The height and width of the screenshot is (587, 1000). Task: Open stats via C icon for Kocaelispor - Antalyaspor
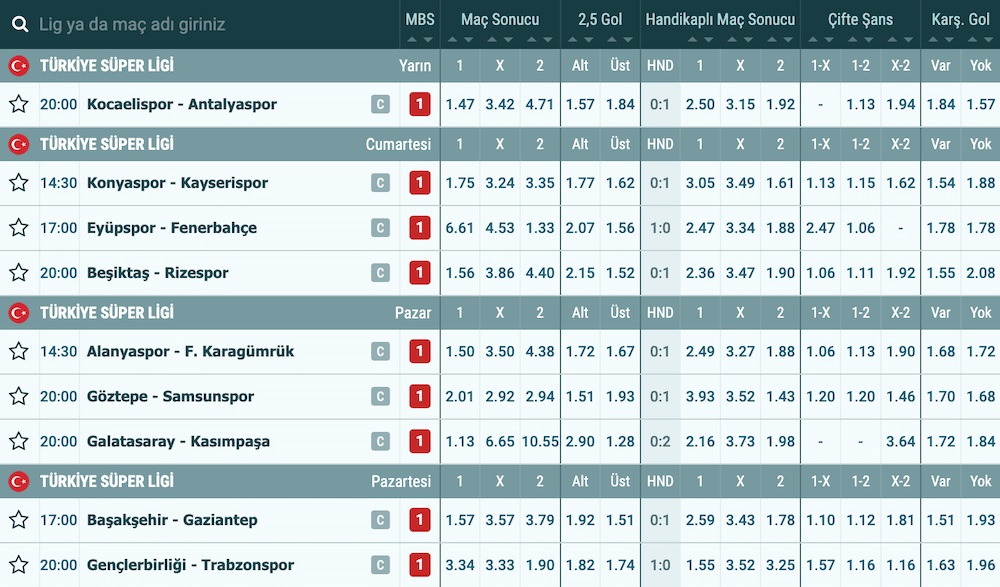point(380,104)
